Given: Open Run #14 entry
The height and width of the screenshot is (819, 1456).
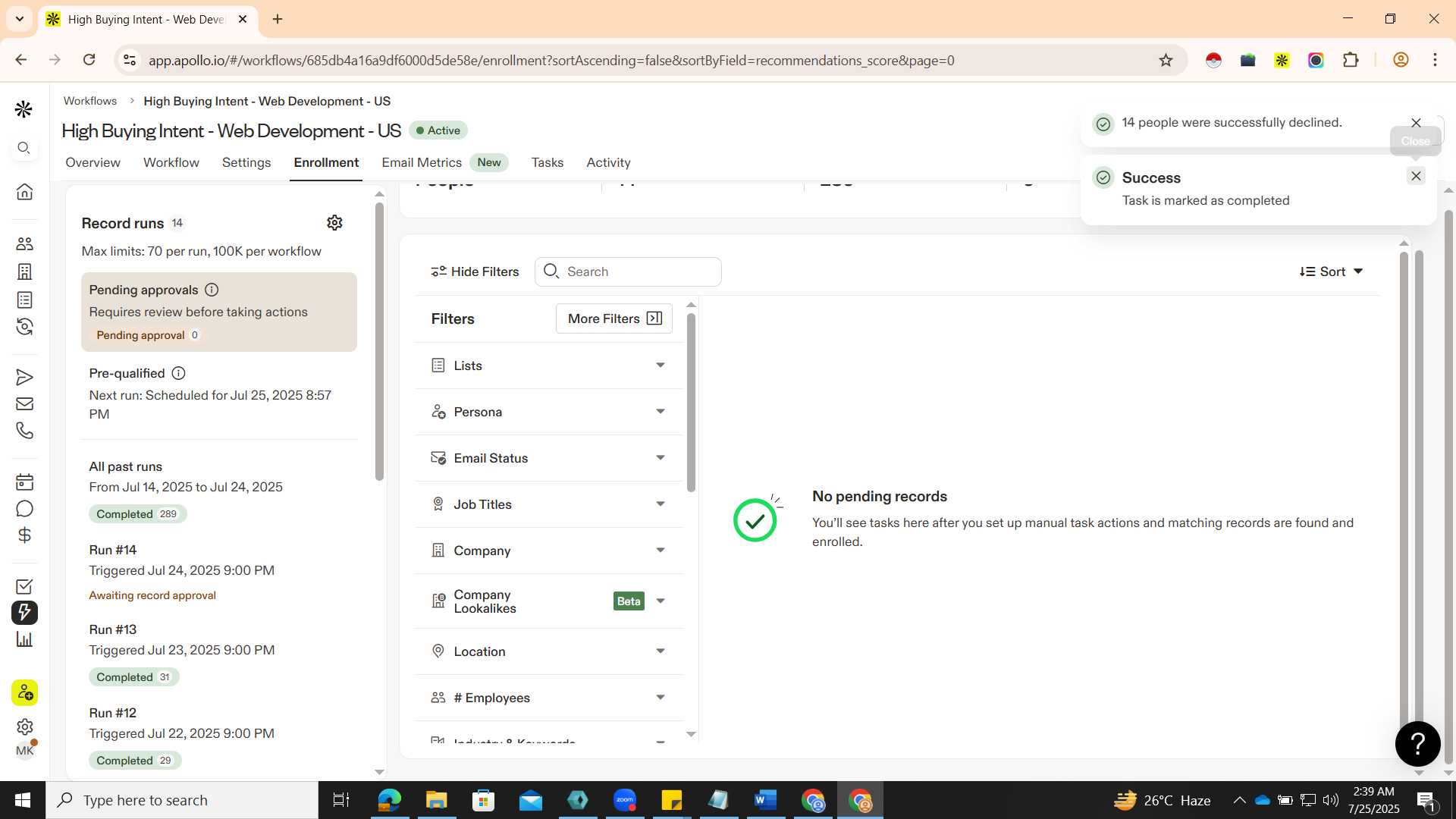Looking at the screenshot, I should point(219,573).
